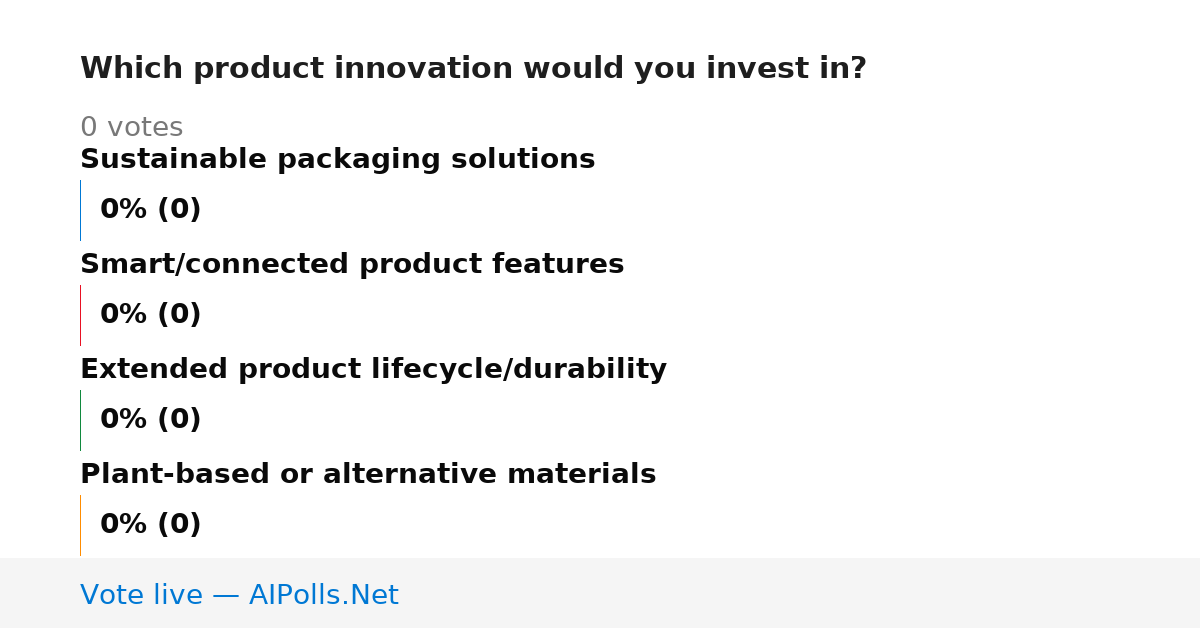Click the orange bar for Plant-based materials
The width and height of the screenshot is (1200, 628).
click(x=80, y=525)
